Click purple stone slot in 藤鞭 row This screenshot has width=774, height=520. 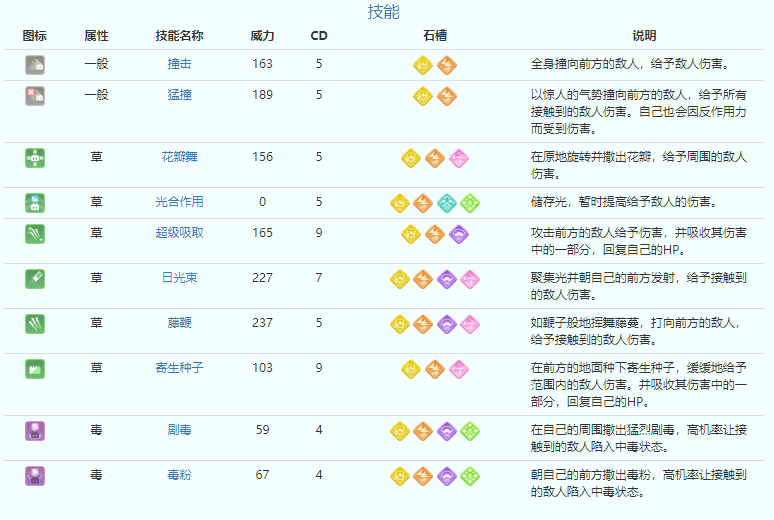[x=447, y=324]
